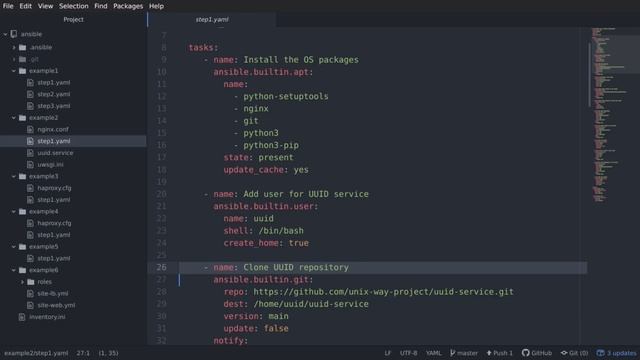
Task: Open the Help menu
Action: pyautogui.click(x=156, y=6)
